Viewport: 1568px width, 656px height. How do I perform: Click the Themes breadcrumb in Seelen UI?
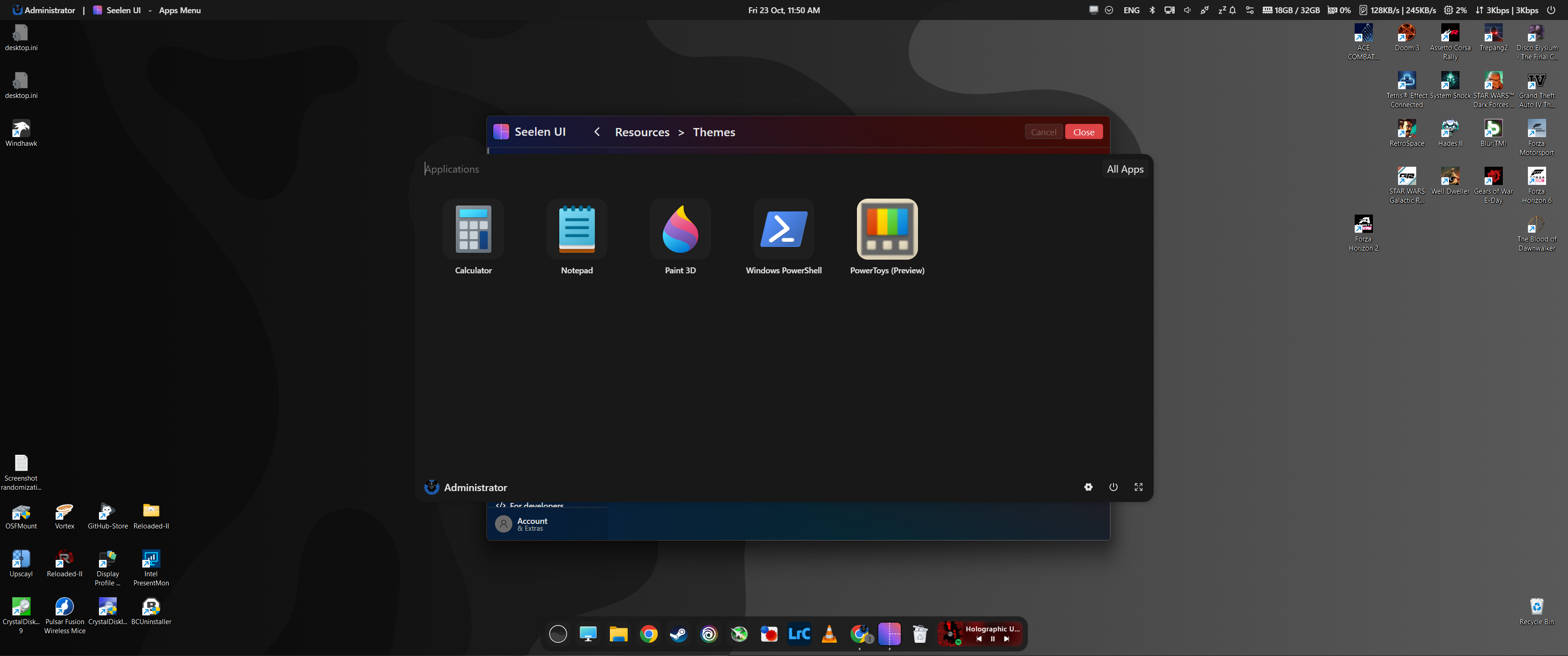tap(713, 132)
